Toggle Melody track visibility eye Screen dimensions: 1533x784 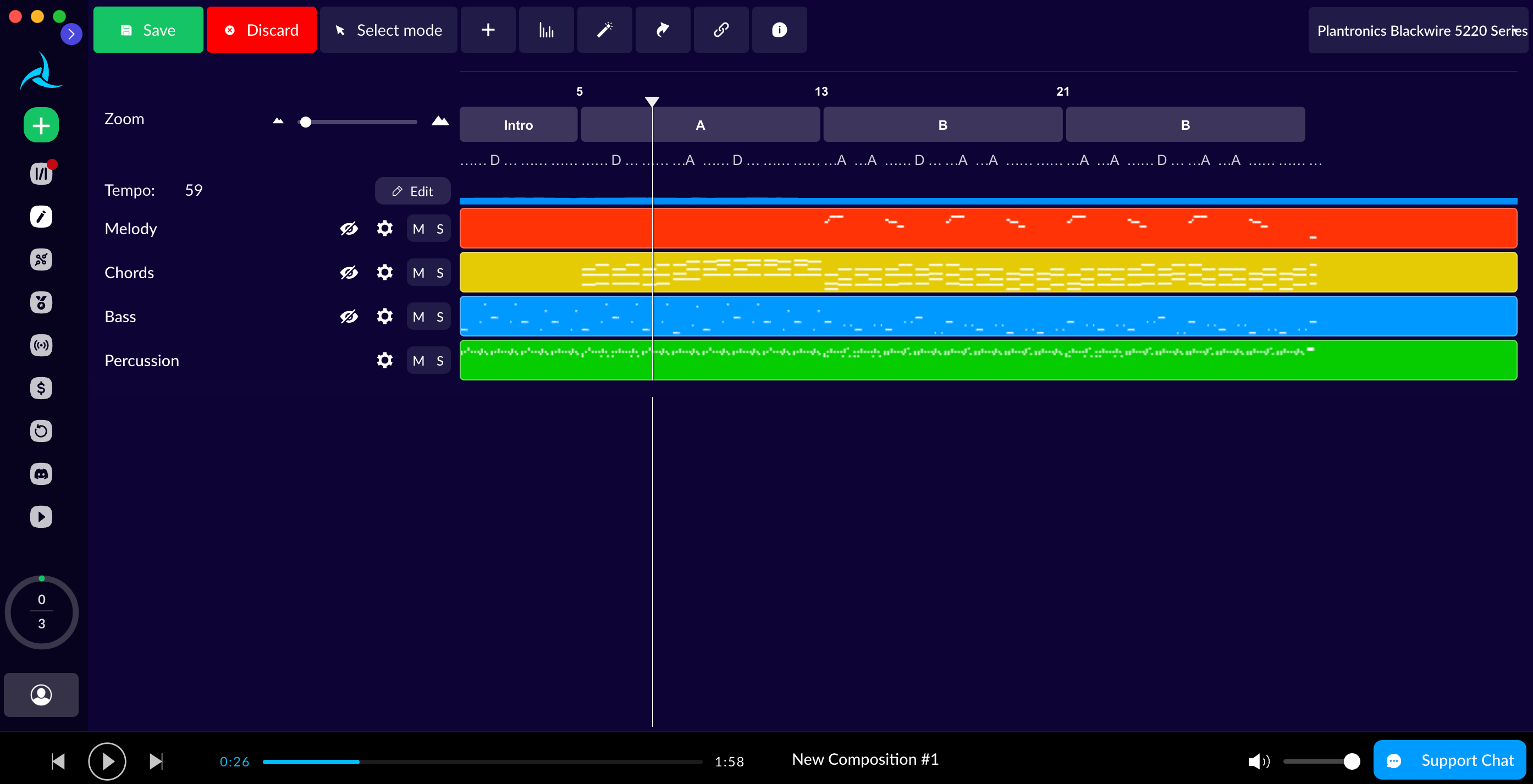tap(349, 228)
